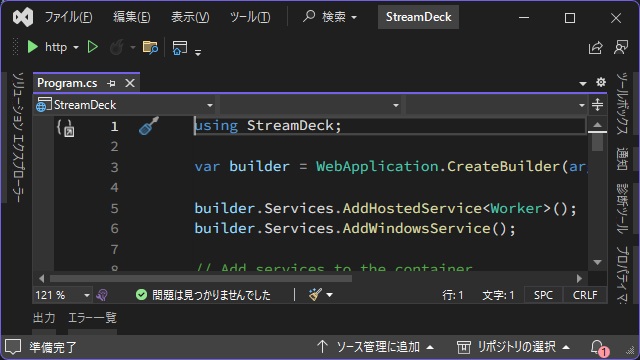640x360 pixels.
Task: Click the 検索 search box
Action: [330, 17]
